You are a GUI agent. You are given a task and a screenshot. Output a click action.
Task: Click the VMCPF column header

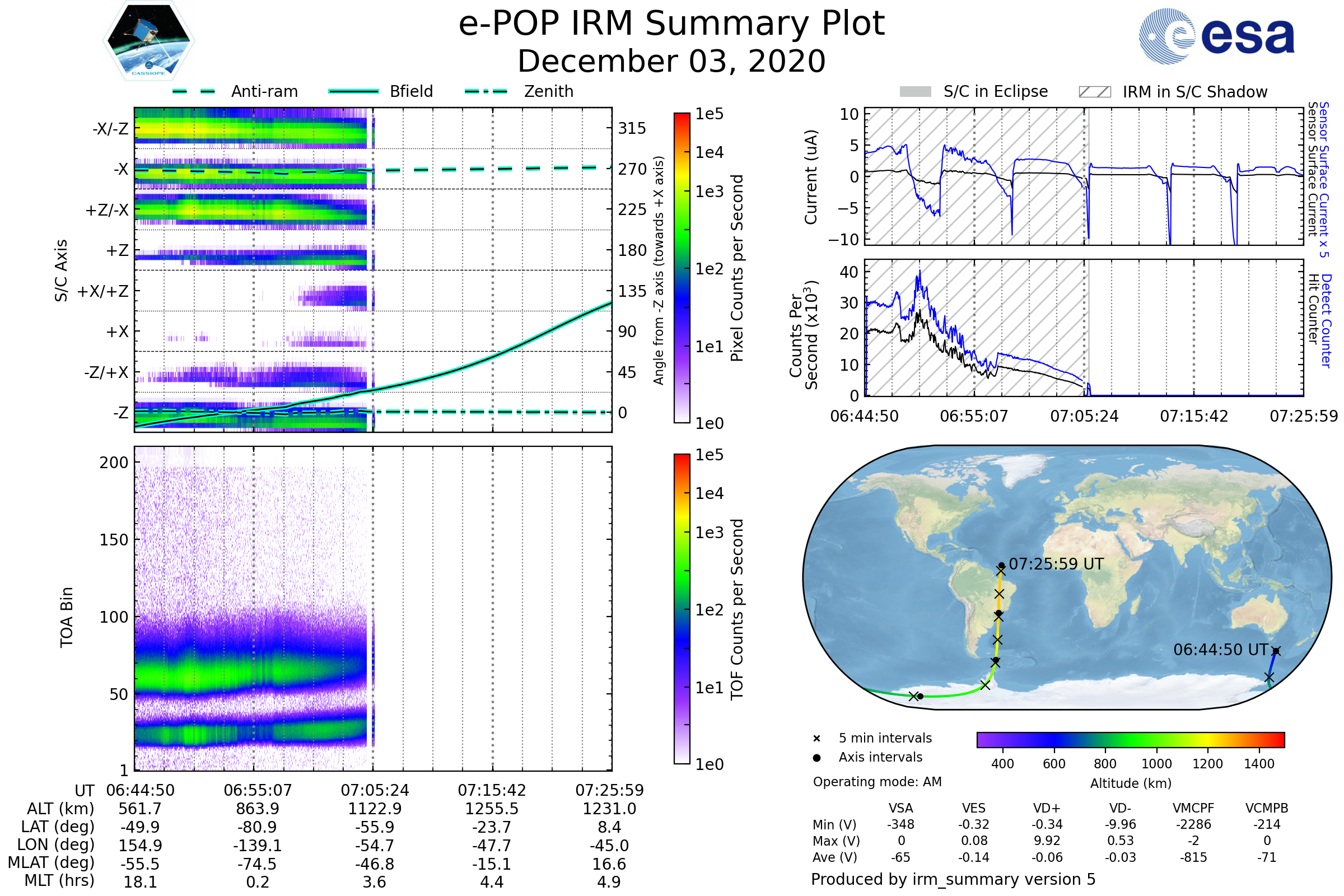click(1193, 809)
